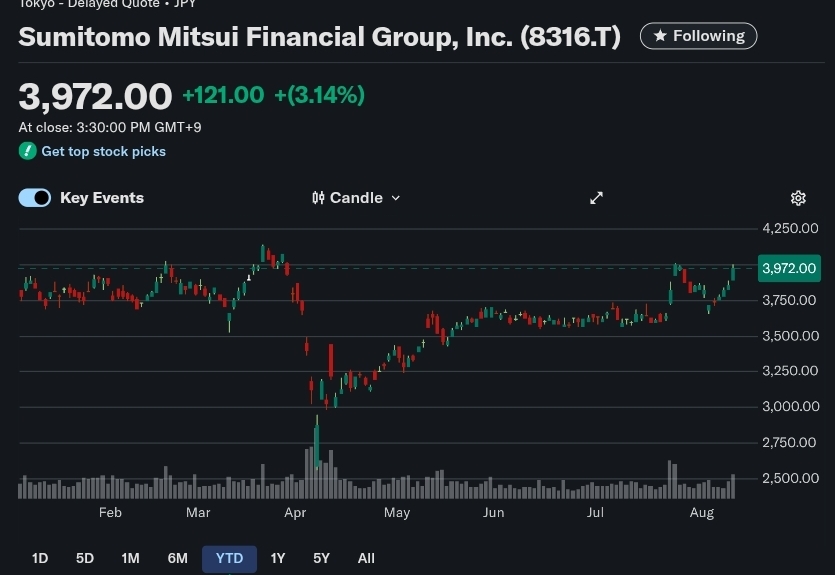The height and width of the screenshot is (575, 835).
Task: Click the Feb month axis label
Action: click(x=110, y=513)
